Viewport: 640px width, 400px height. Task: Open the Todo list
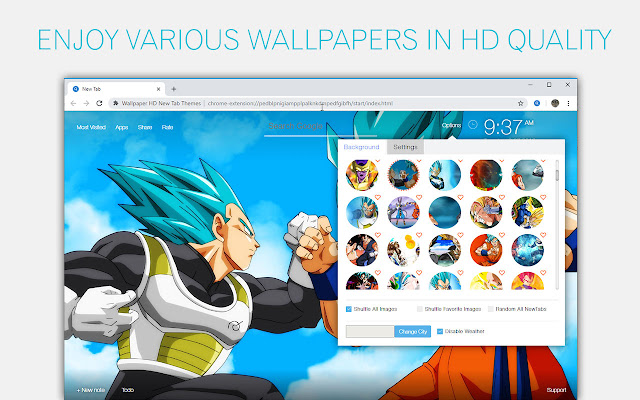[128, 390]
